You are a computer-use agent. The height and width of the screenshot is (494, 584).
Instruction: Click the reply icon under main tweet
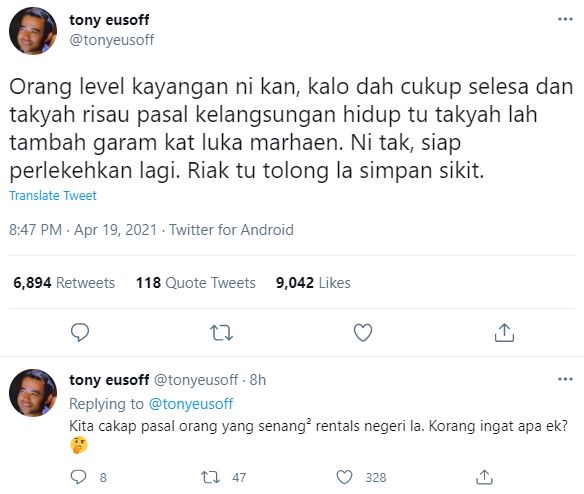(x=80, y=332)
